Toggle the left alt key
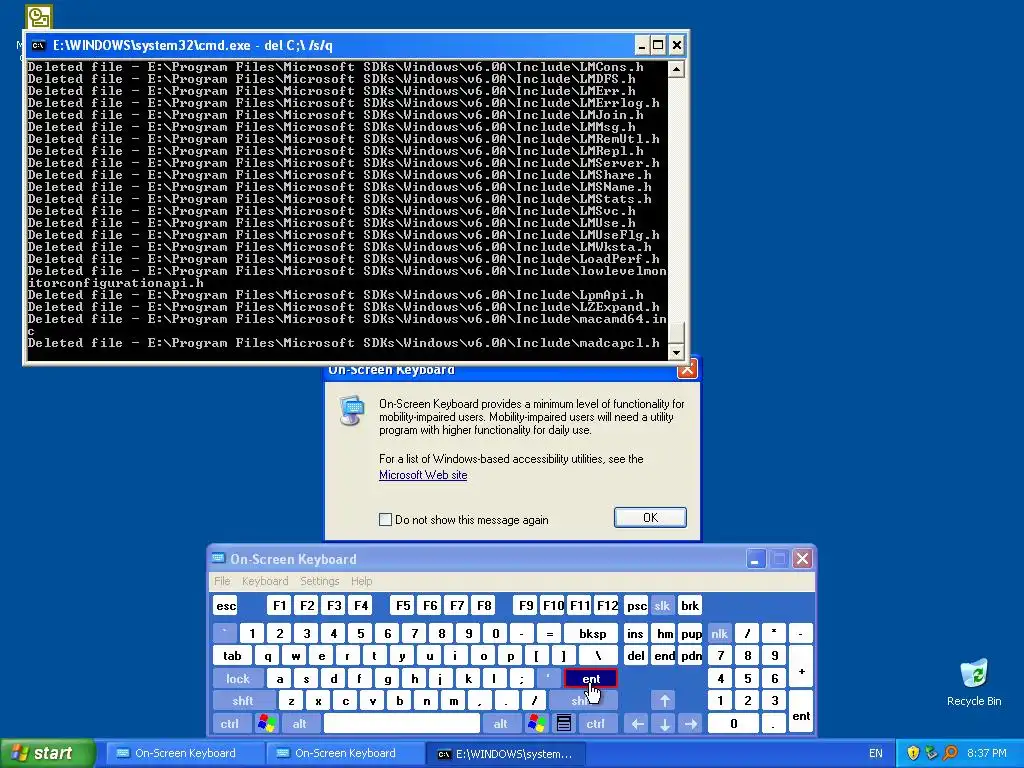1024x768 pixels. 299,723
